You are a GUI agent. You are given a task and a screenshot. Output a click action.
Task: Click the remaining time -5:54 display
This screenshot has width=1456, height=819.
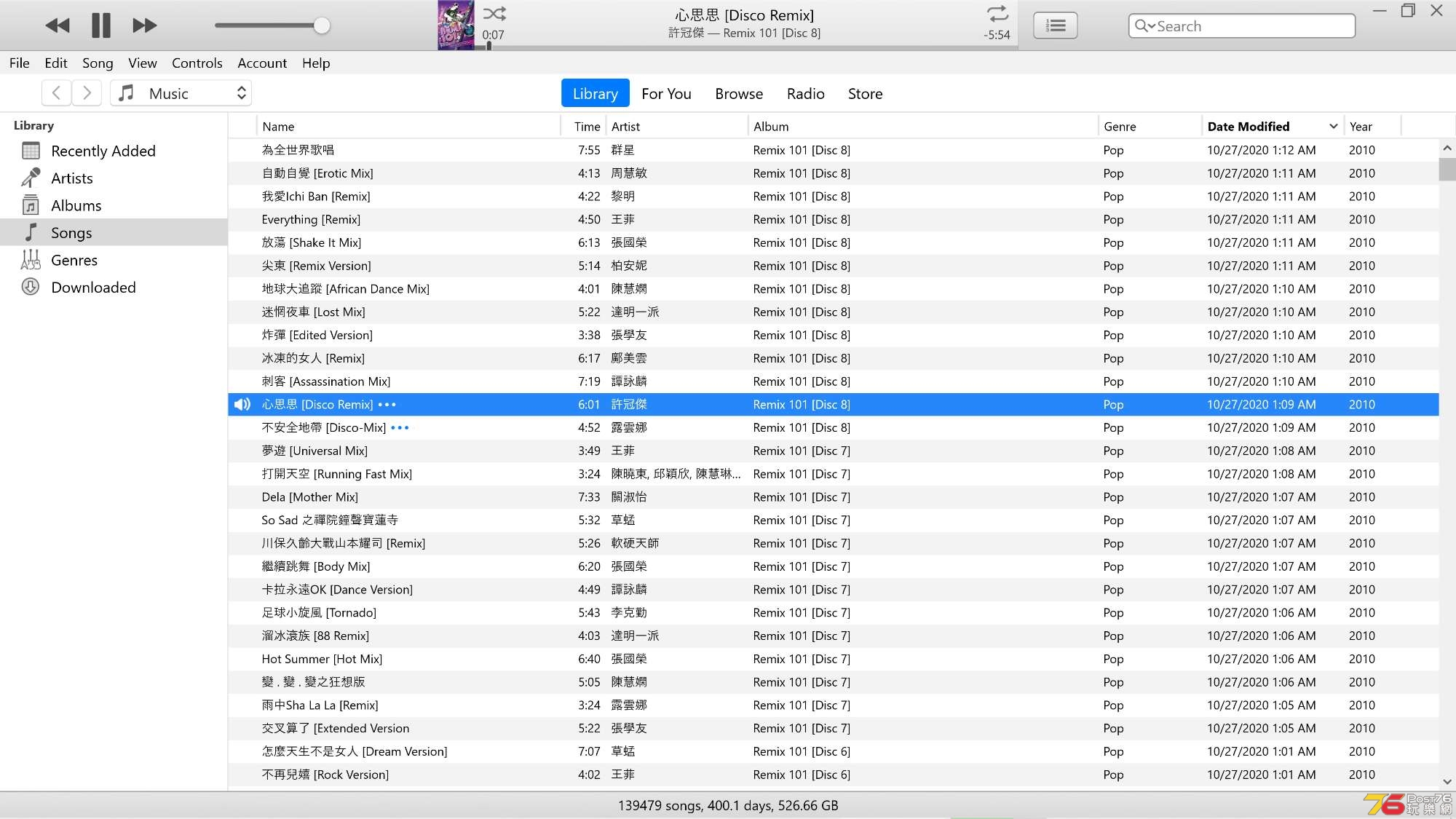(997, 35)
